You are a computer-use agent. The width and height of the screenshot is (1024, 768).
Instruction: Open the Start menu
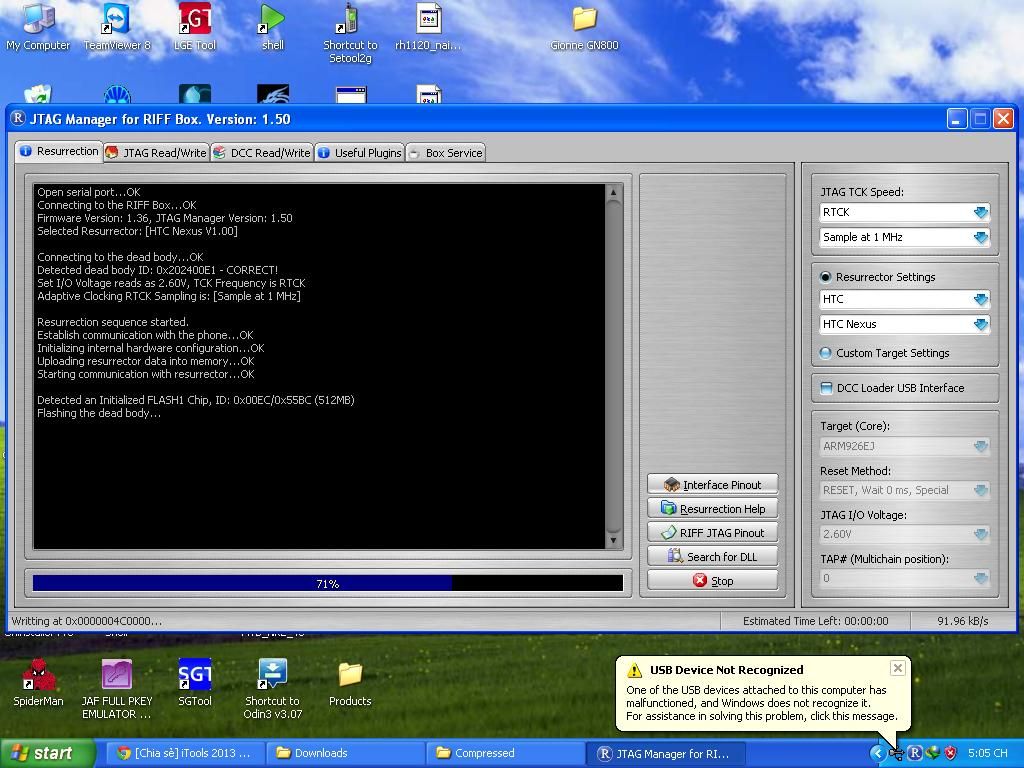click(x=47, y=754)
